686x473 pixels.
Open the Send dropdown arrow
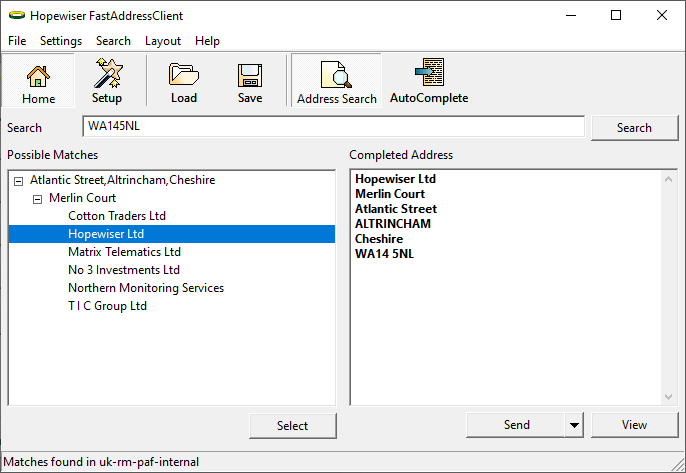click(x=574, y=425)
